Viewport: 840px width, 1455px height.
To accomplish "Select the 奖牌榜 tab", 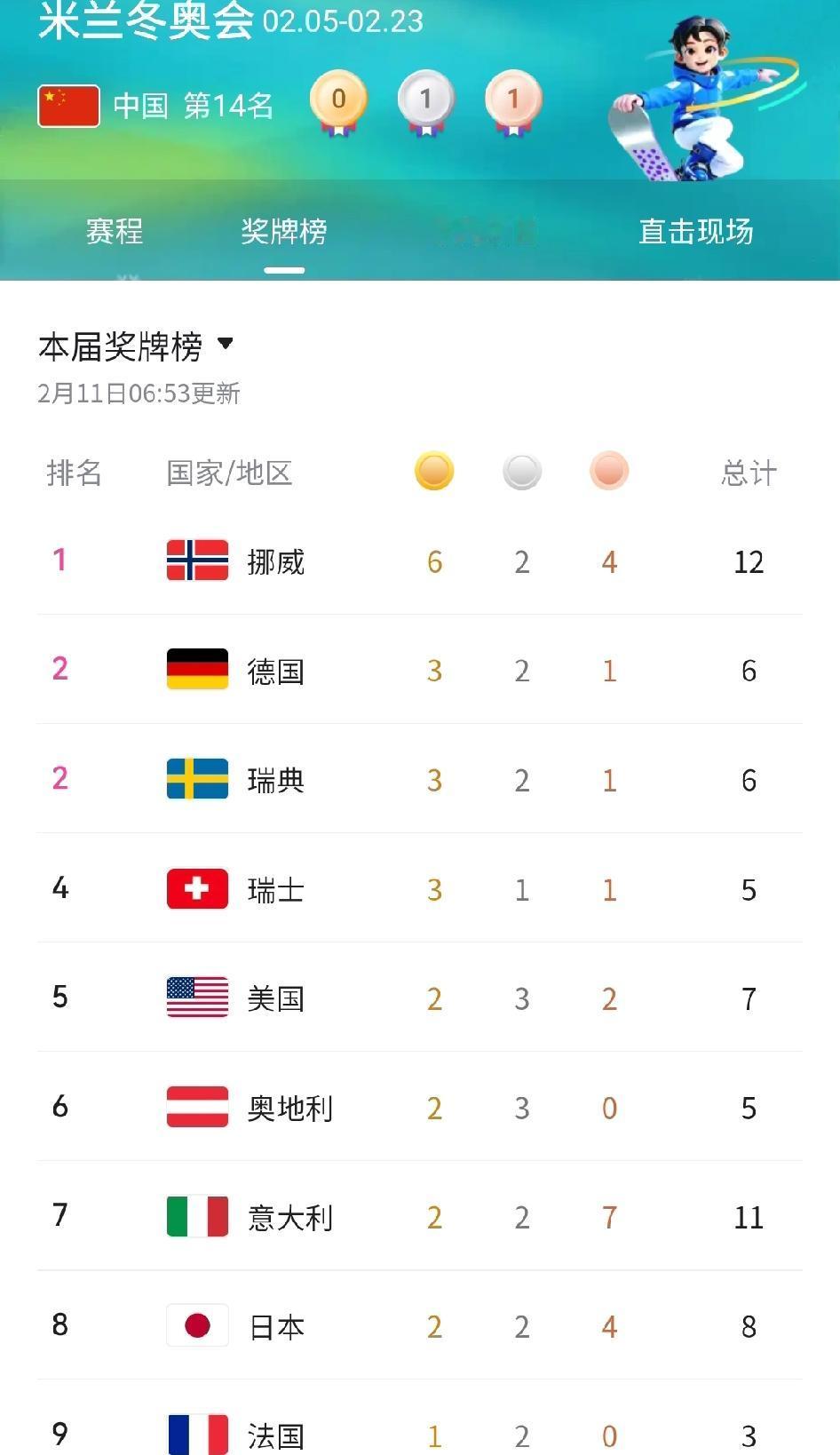I will (x=284, y=232).
